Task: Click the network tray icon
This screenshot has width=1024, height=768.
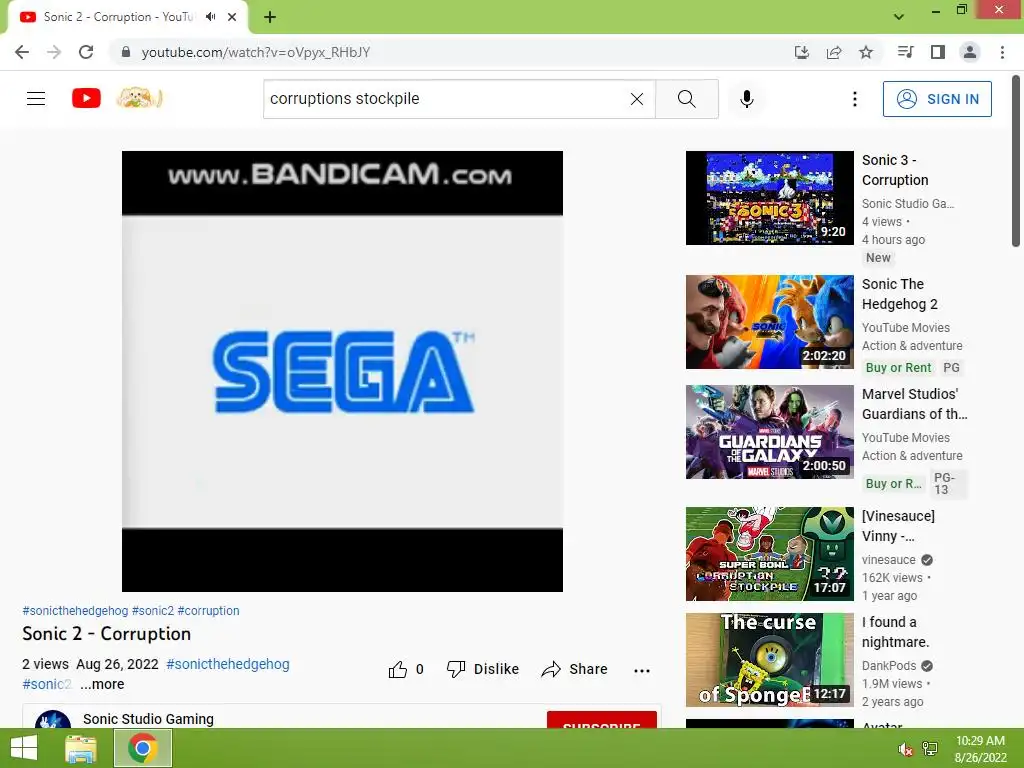Action: tap(929, 749)
